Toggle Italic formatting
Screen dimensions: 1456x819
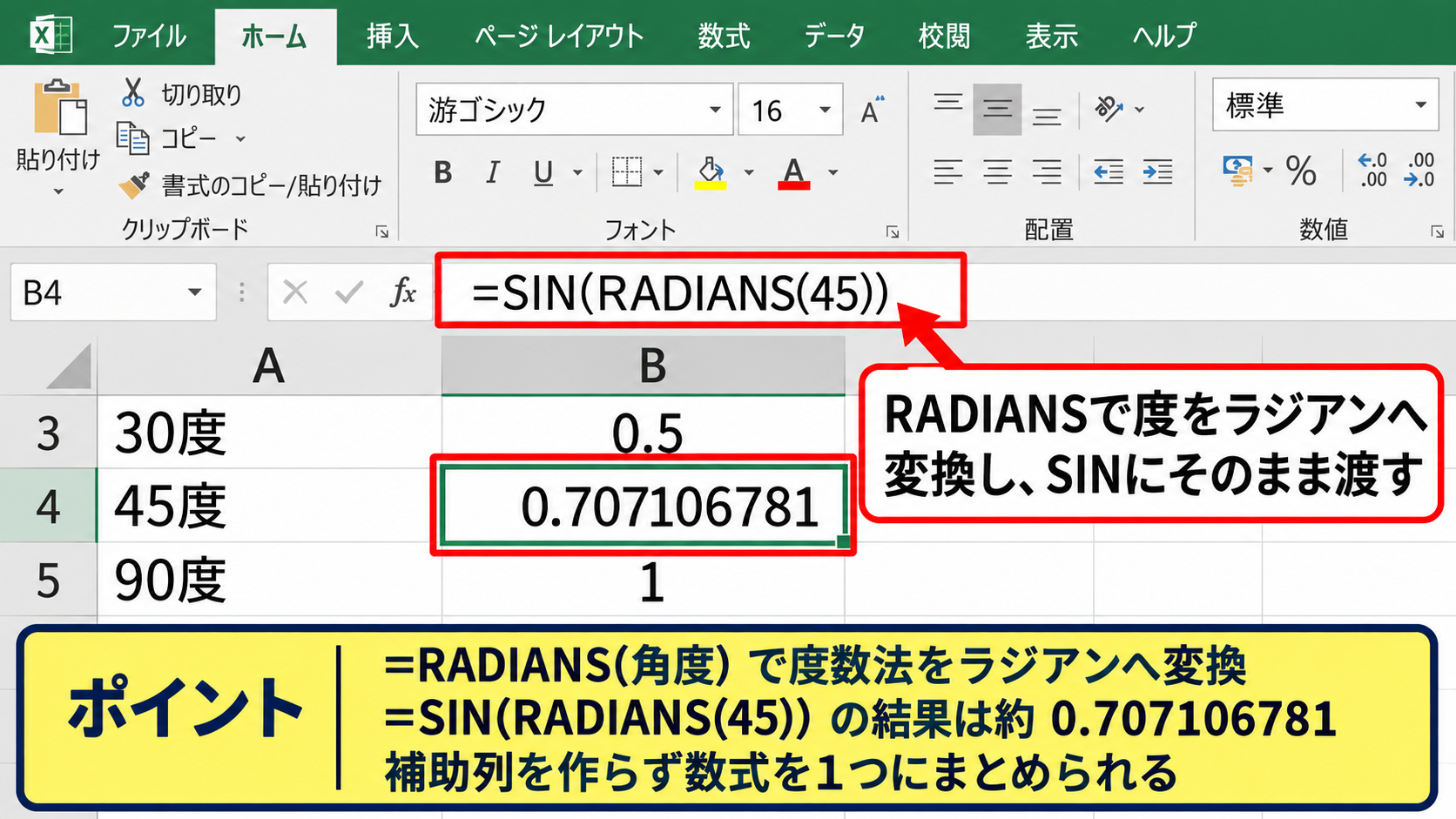click(492, 172)
